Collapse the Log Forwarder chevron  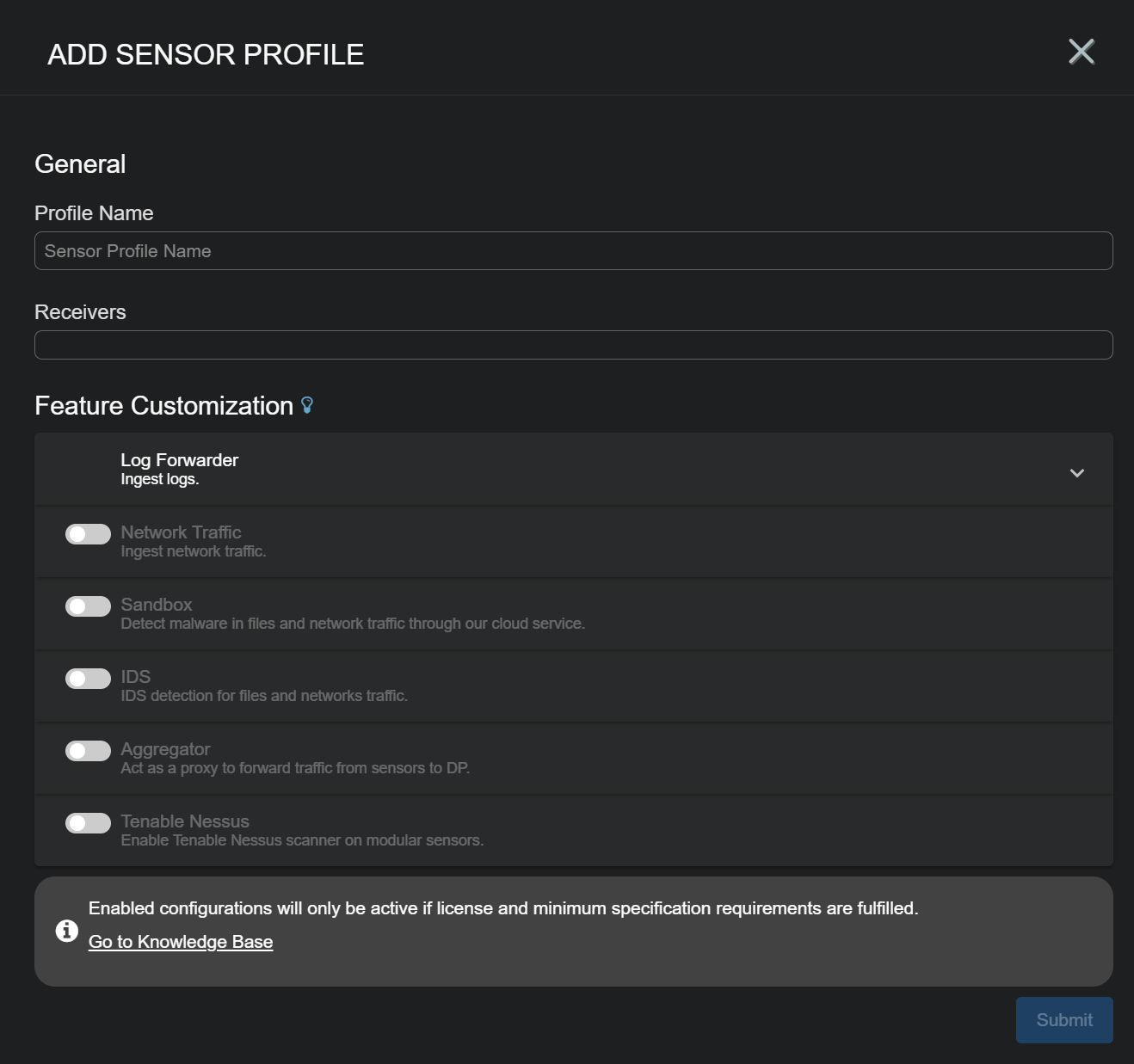coord(1076,472)
